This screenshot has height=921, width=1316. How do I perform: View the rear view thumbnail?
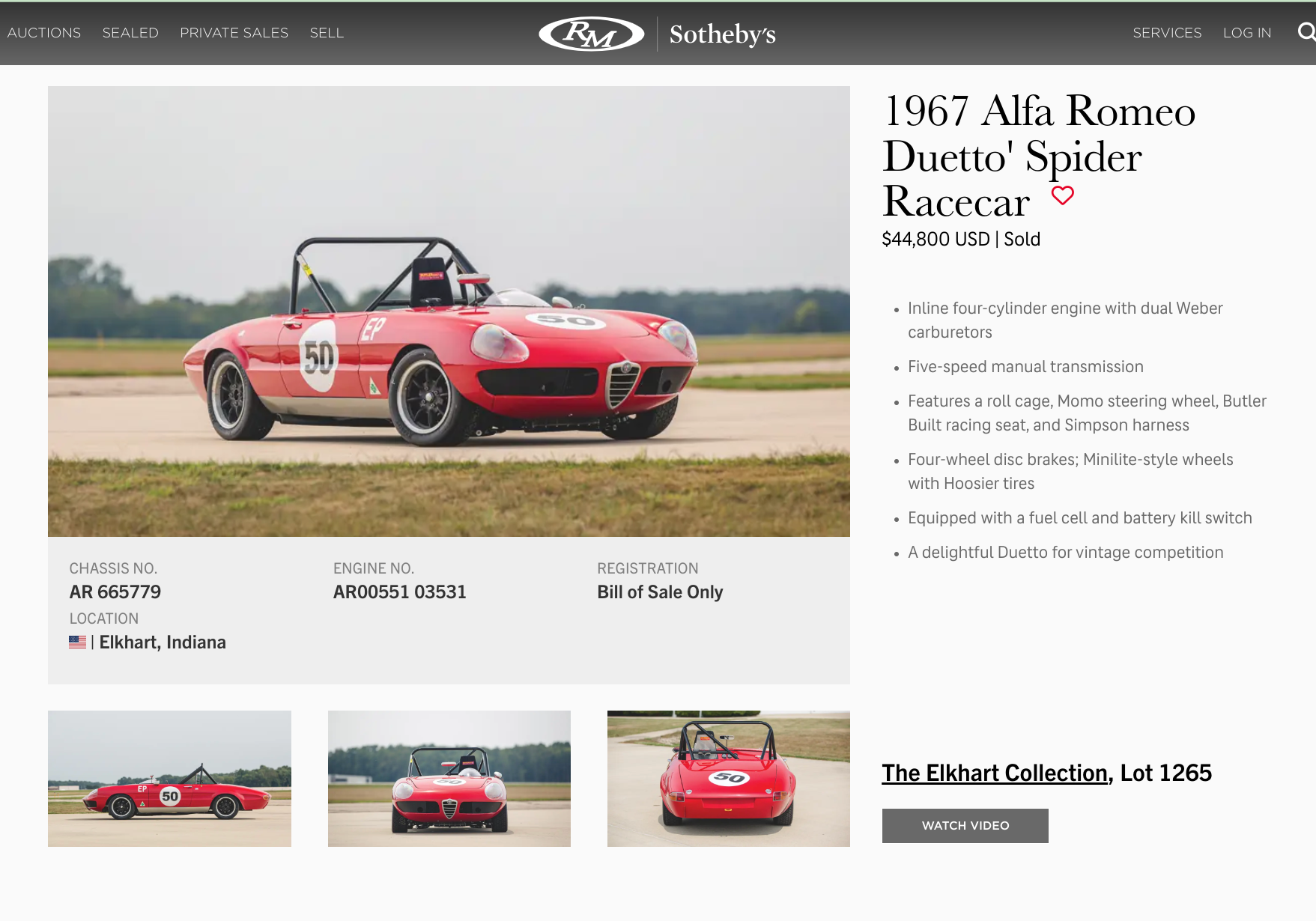tap(729, 779)
